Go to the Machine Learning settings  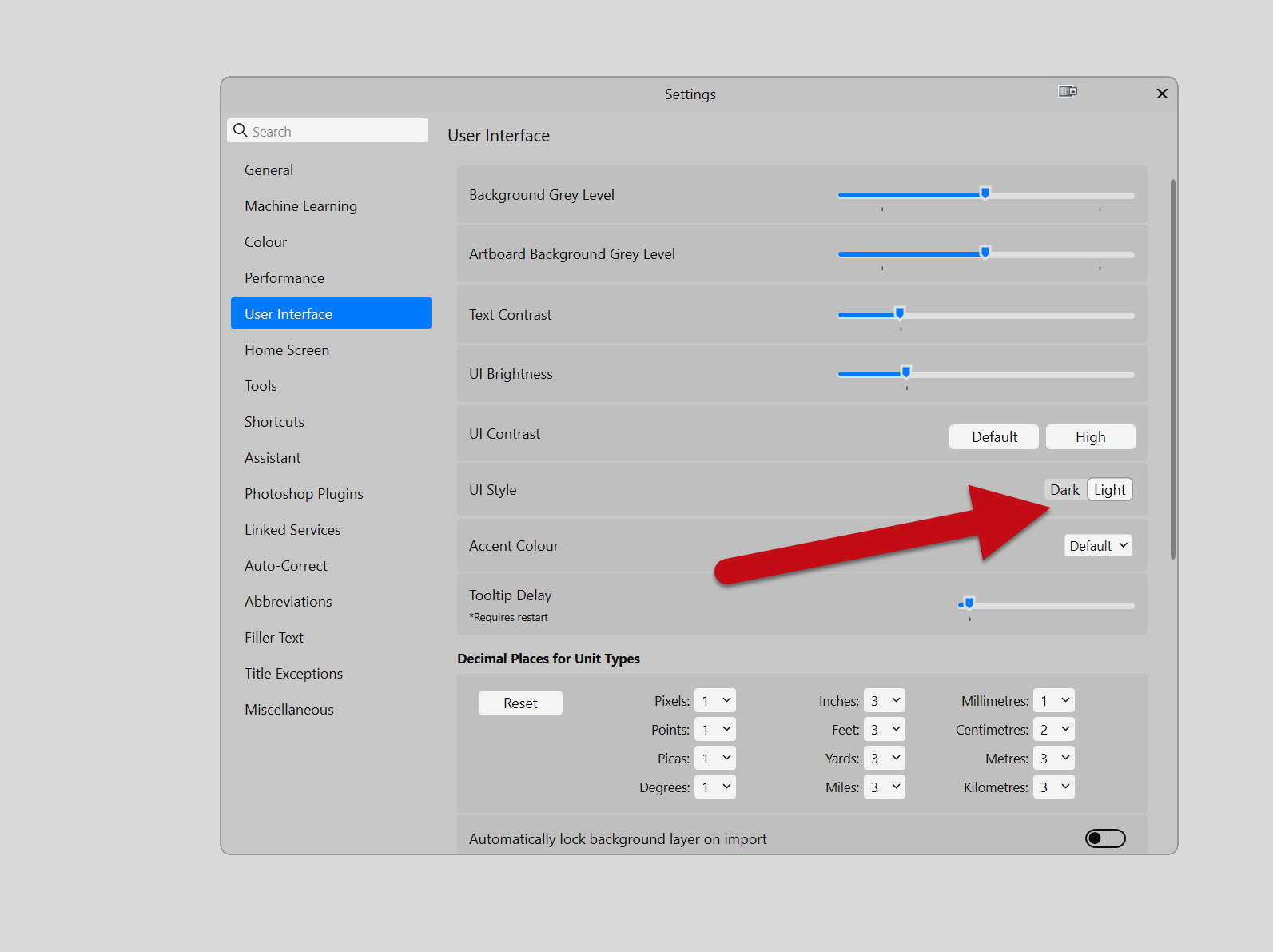click(x=300, y=206)
